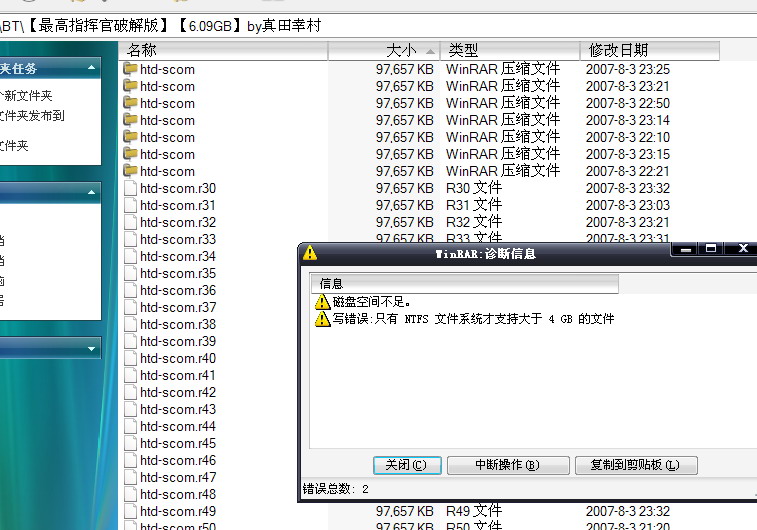
Task: Sort the file list by 类型 column
Action: [510, 50]
